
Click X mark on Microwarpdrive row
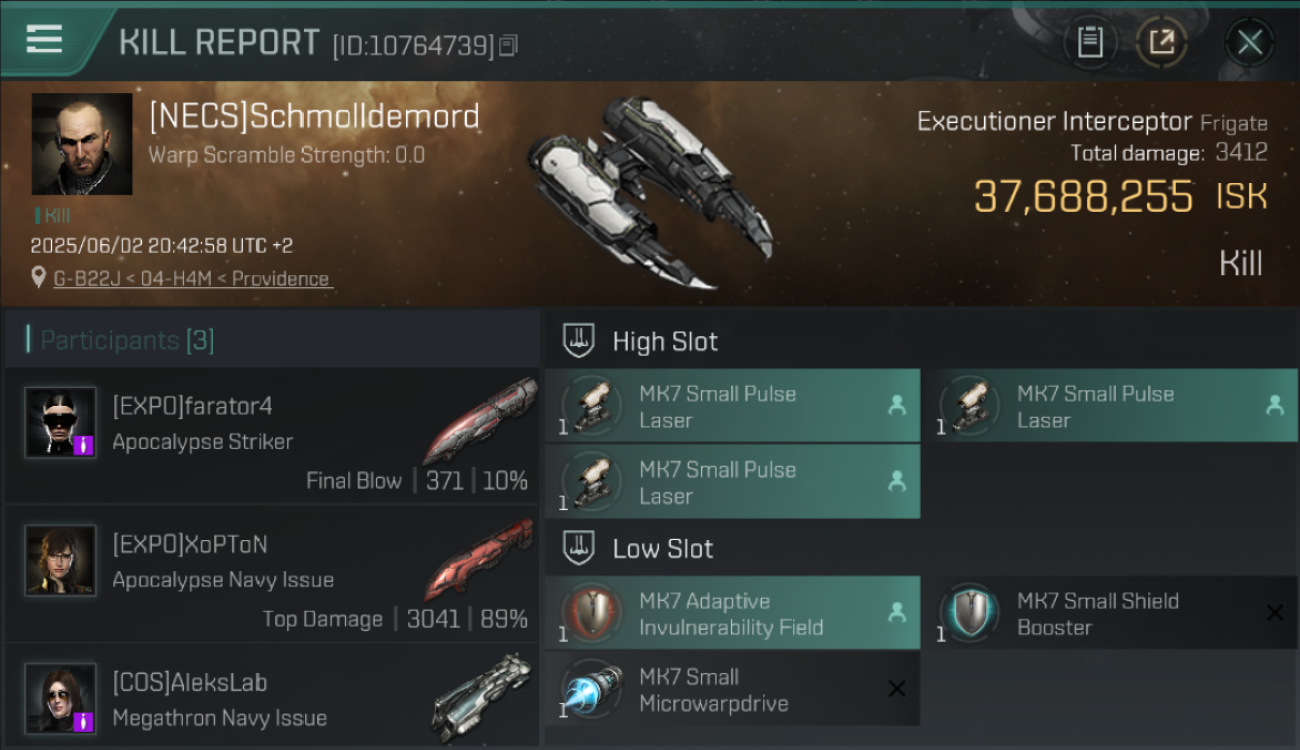pyautogui.click(x=897, y=689)
